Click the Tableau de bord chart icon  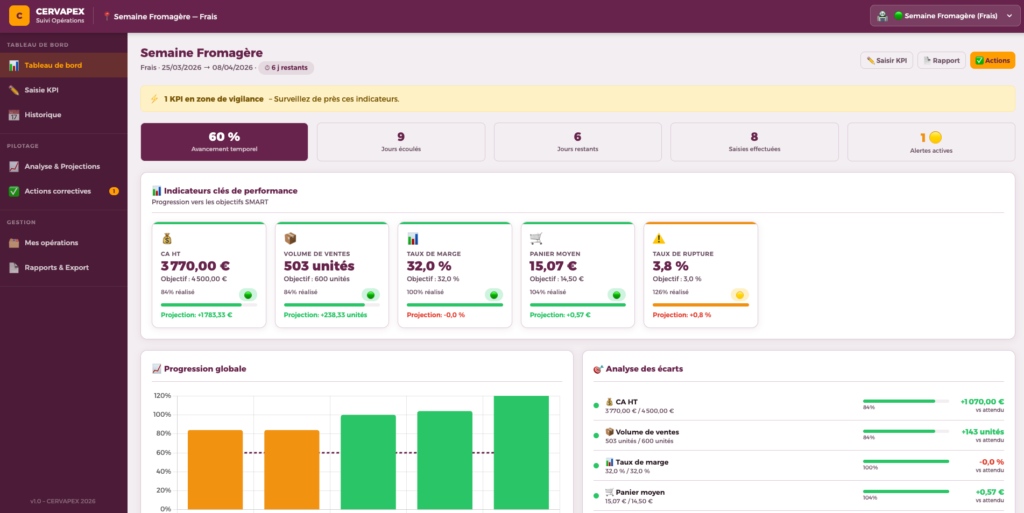pos(14,65)
